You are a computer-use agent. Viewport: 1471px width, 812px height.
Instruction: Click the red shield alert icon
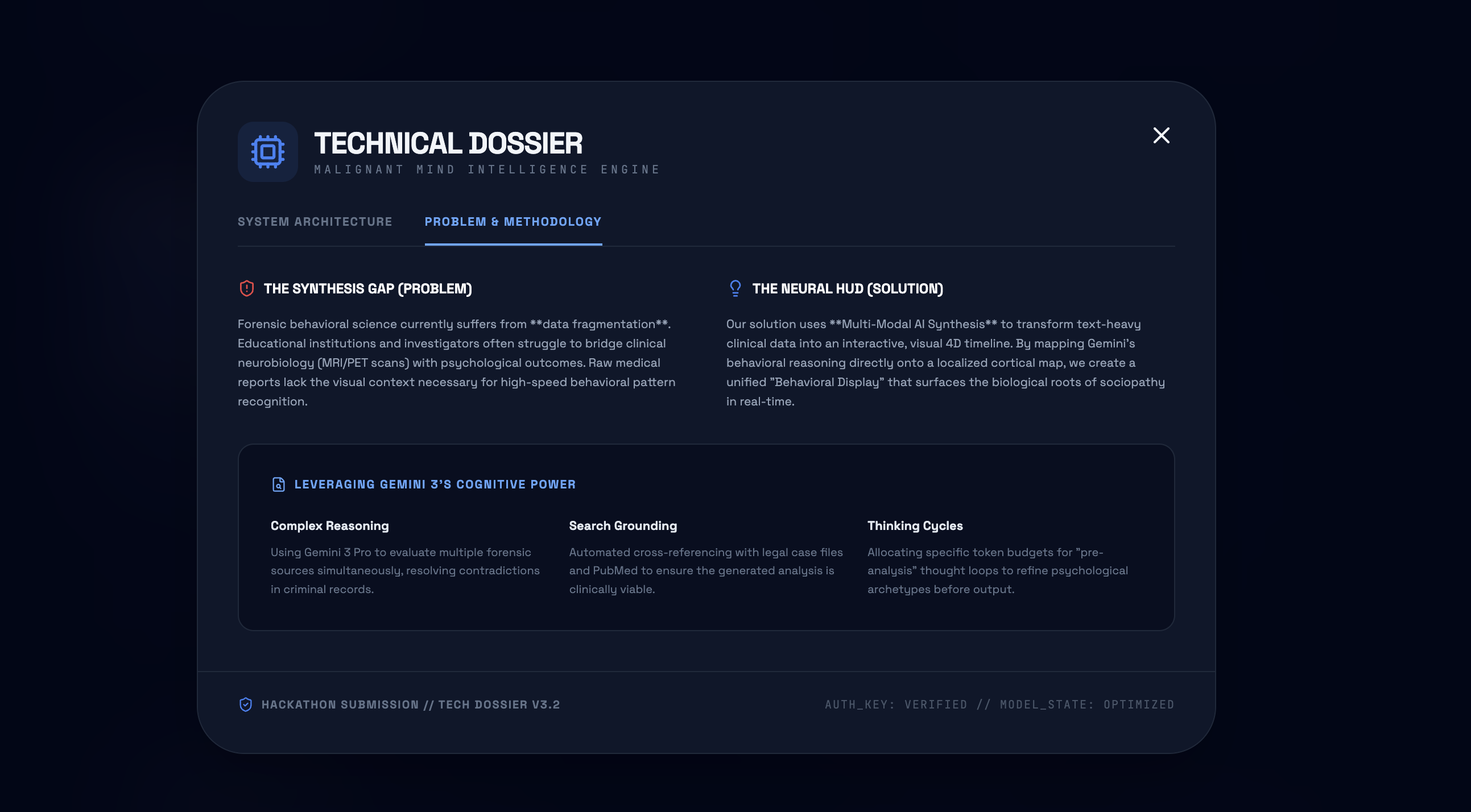click(x=247, y=288)
